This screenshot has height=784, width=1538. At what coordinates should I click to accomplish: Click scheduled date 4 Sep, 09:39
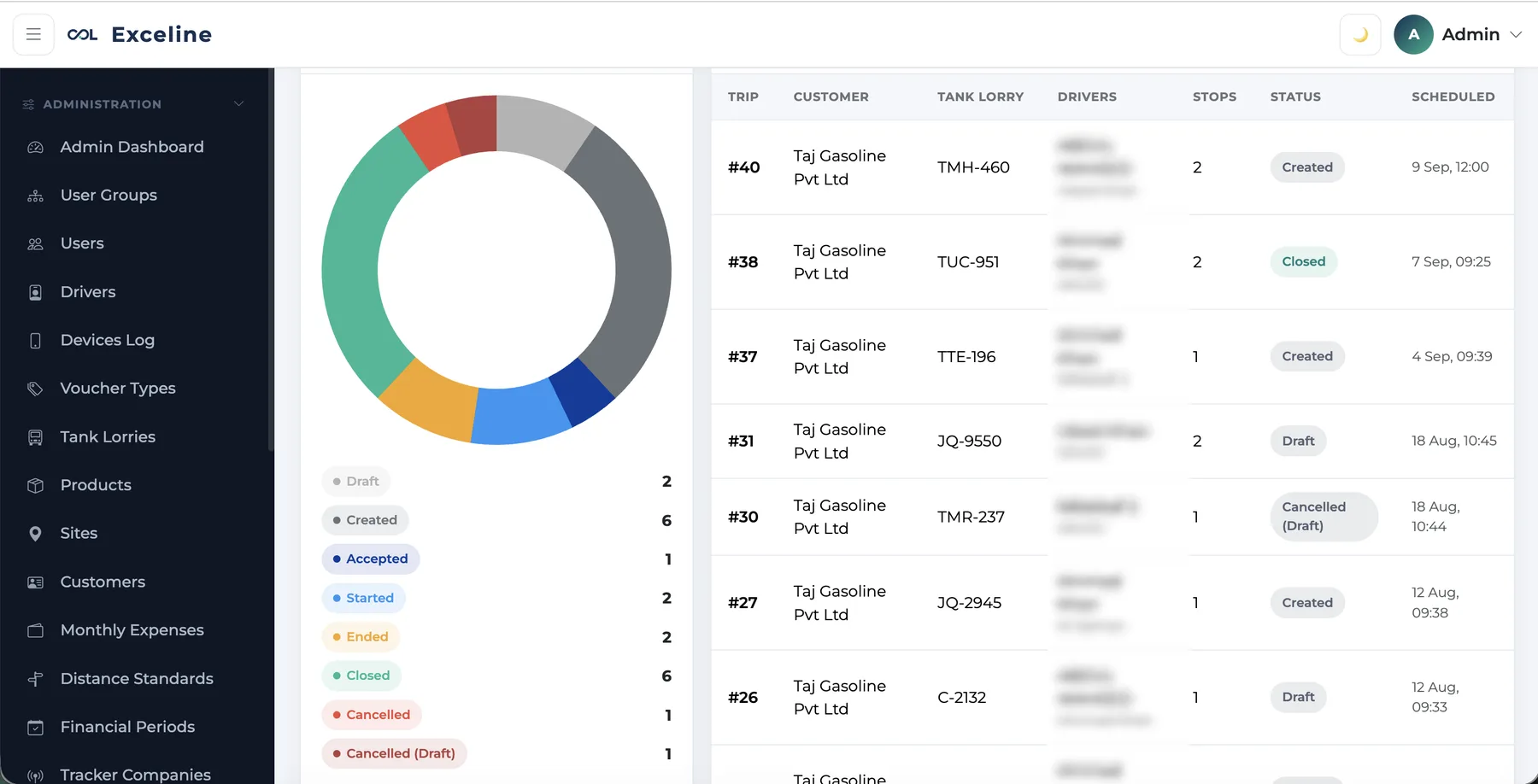[x=1452, y=356]
